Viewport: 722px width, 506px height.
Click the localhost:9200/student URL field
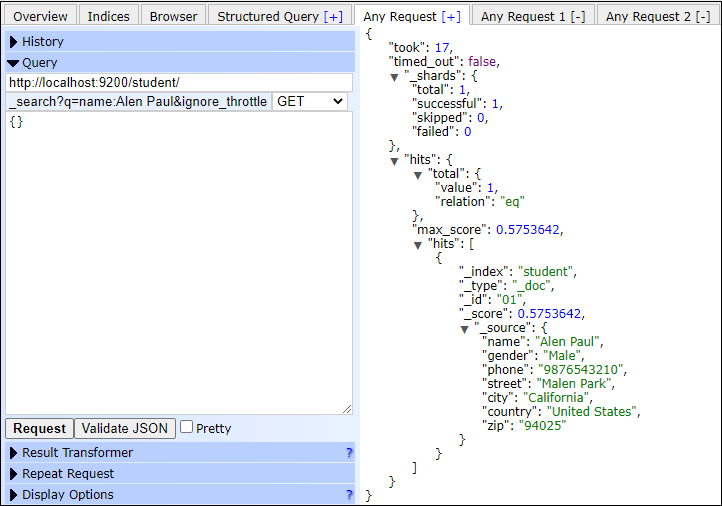click(x=179, y=82)
